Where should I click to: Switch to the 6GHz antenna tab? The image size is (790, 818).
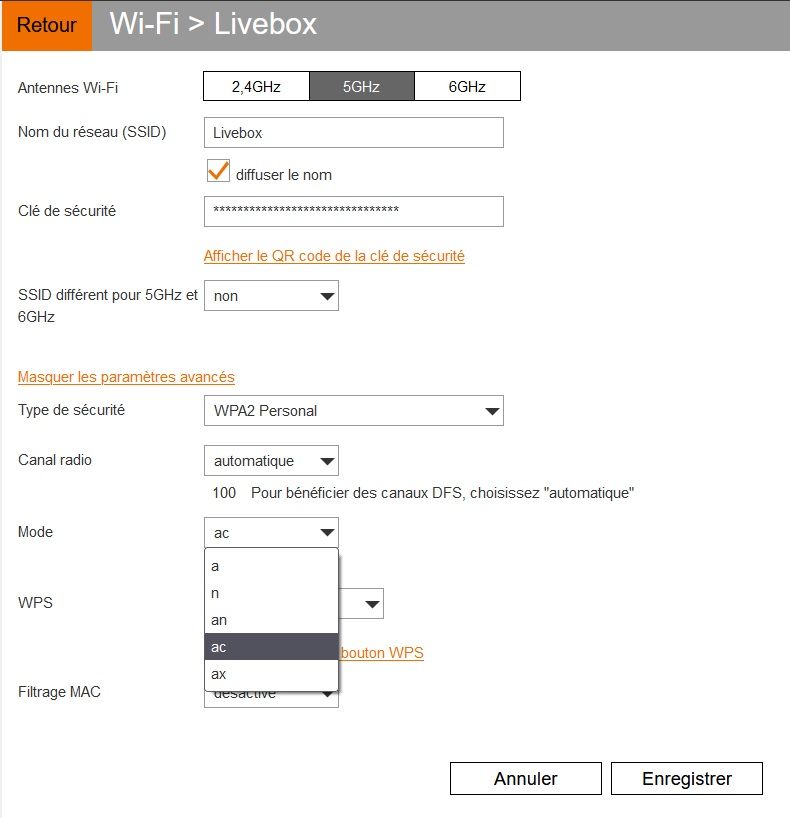[x=467, y=87]
